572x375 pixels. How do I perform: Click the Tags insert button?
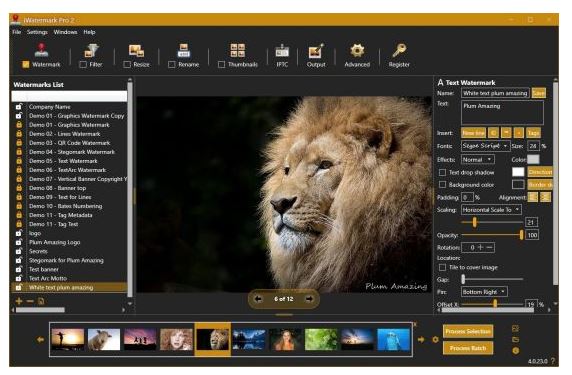(533, 133)
